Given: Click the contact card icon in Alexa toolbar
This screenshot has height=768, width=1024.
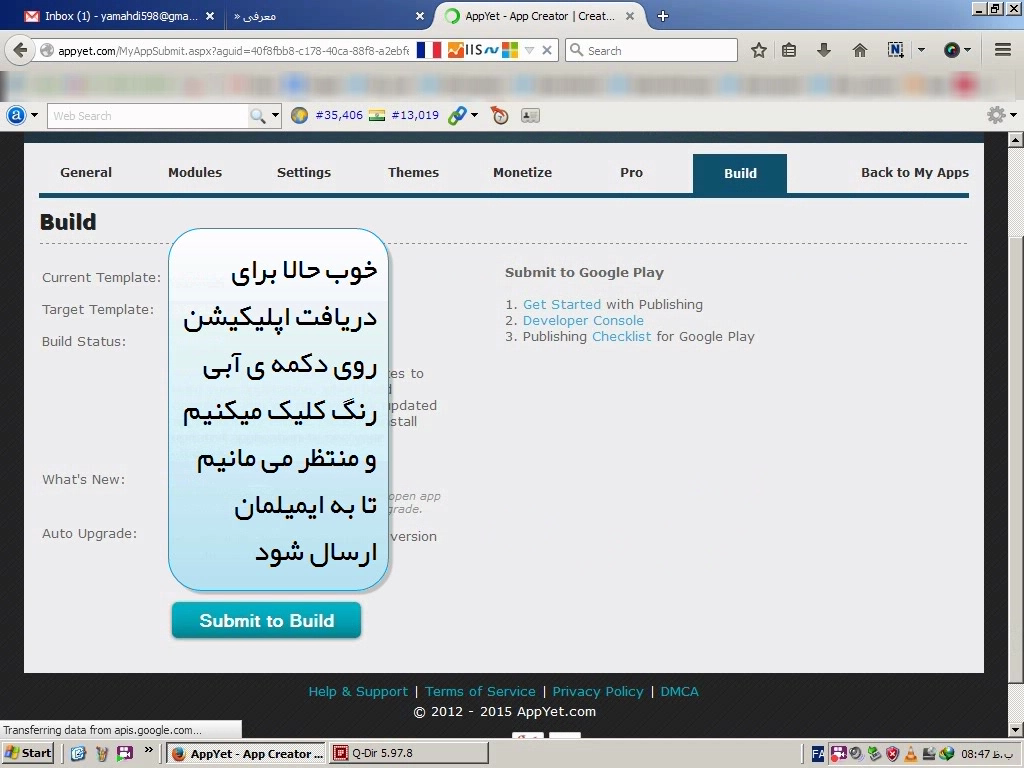Looking at the screenshot, I should tap(530, 116).
